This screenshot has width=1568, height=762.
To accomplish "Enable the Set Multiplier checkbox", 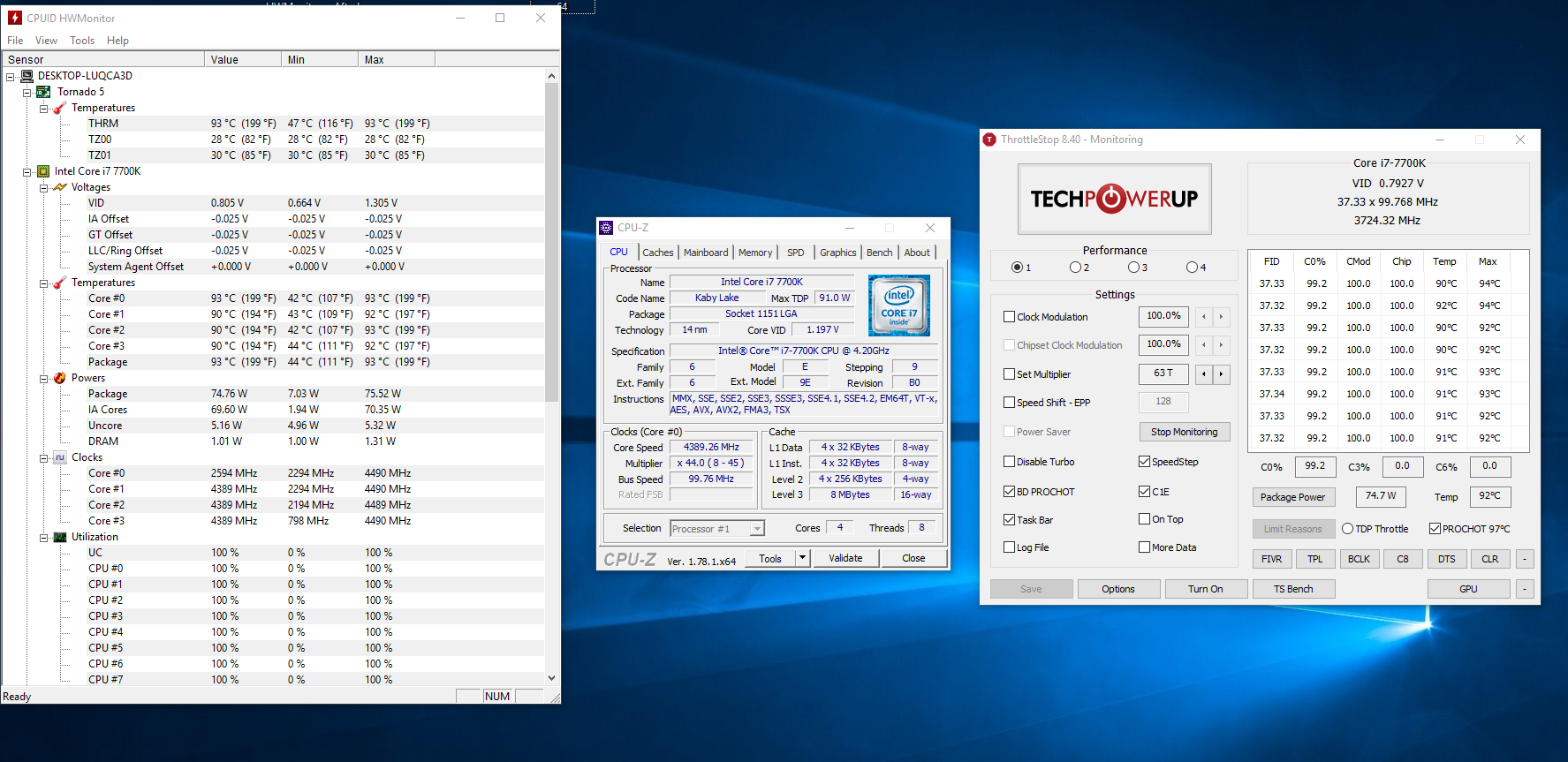I will click(x=1009, y=374).
